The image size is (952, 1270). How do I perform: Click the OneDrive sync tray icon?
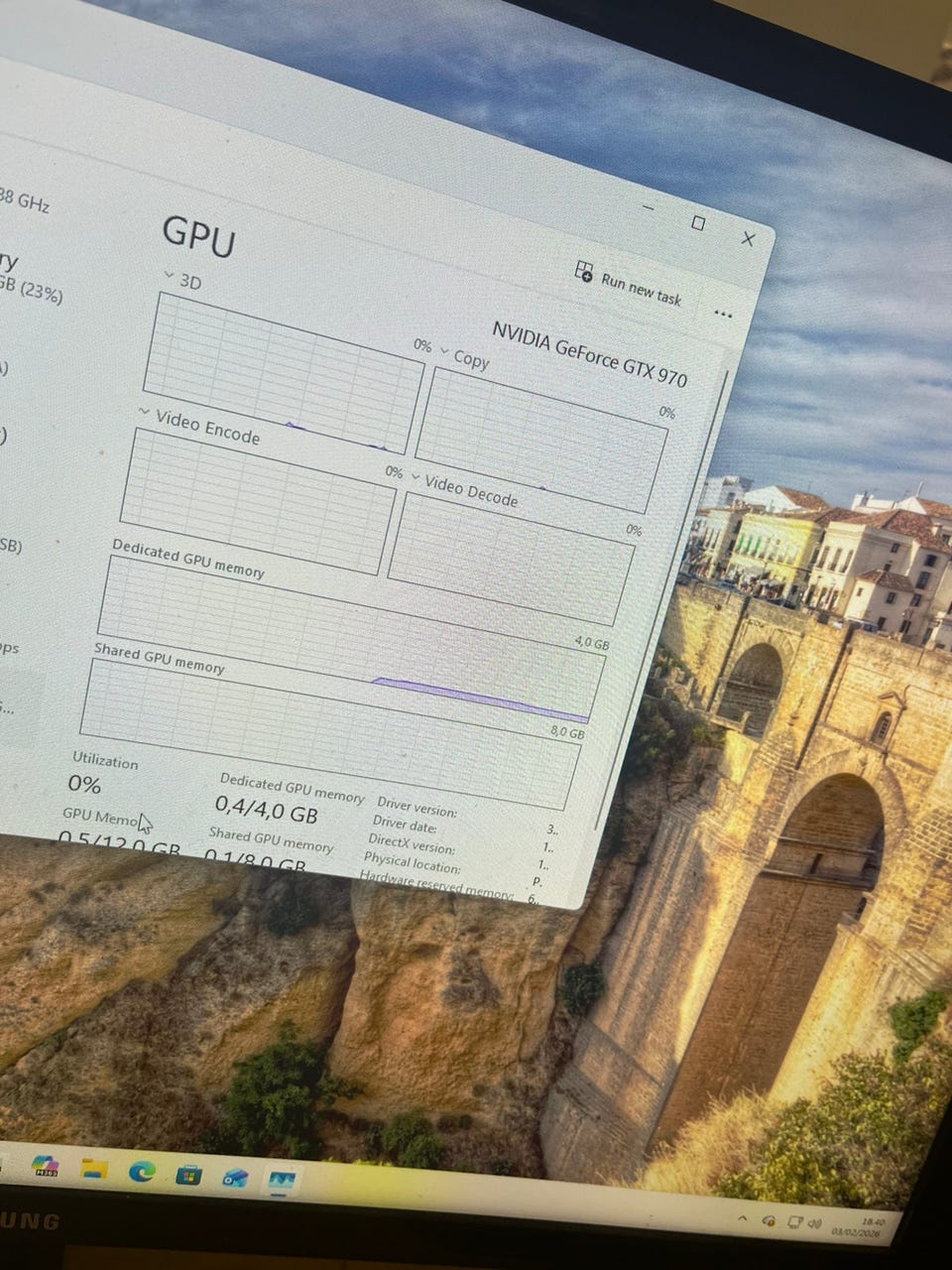point(769,1220)
